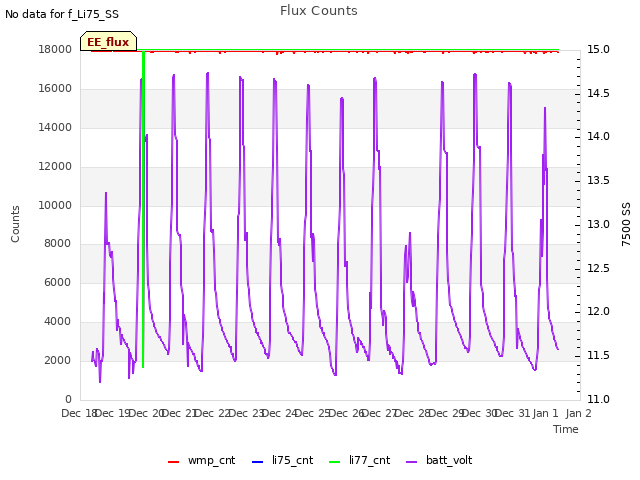Click the EE_flux annotation label
The image size is (640, 480).
pyautogui.click(x=108, y=42)
